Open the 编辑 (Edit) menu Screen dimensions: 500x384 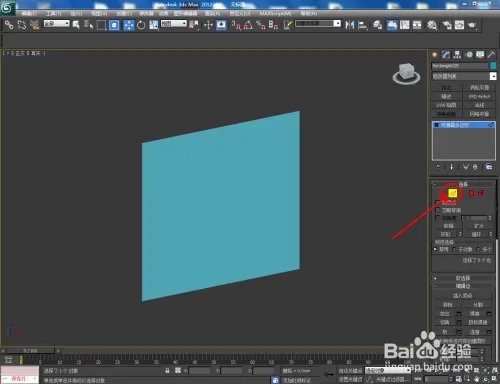[x=29, y=13]
